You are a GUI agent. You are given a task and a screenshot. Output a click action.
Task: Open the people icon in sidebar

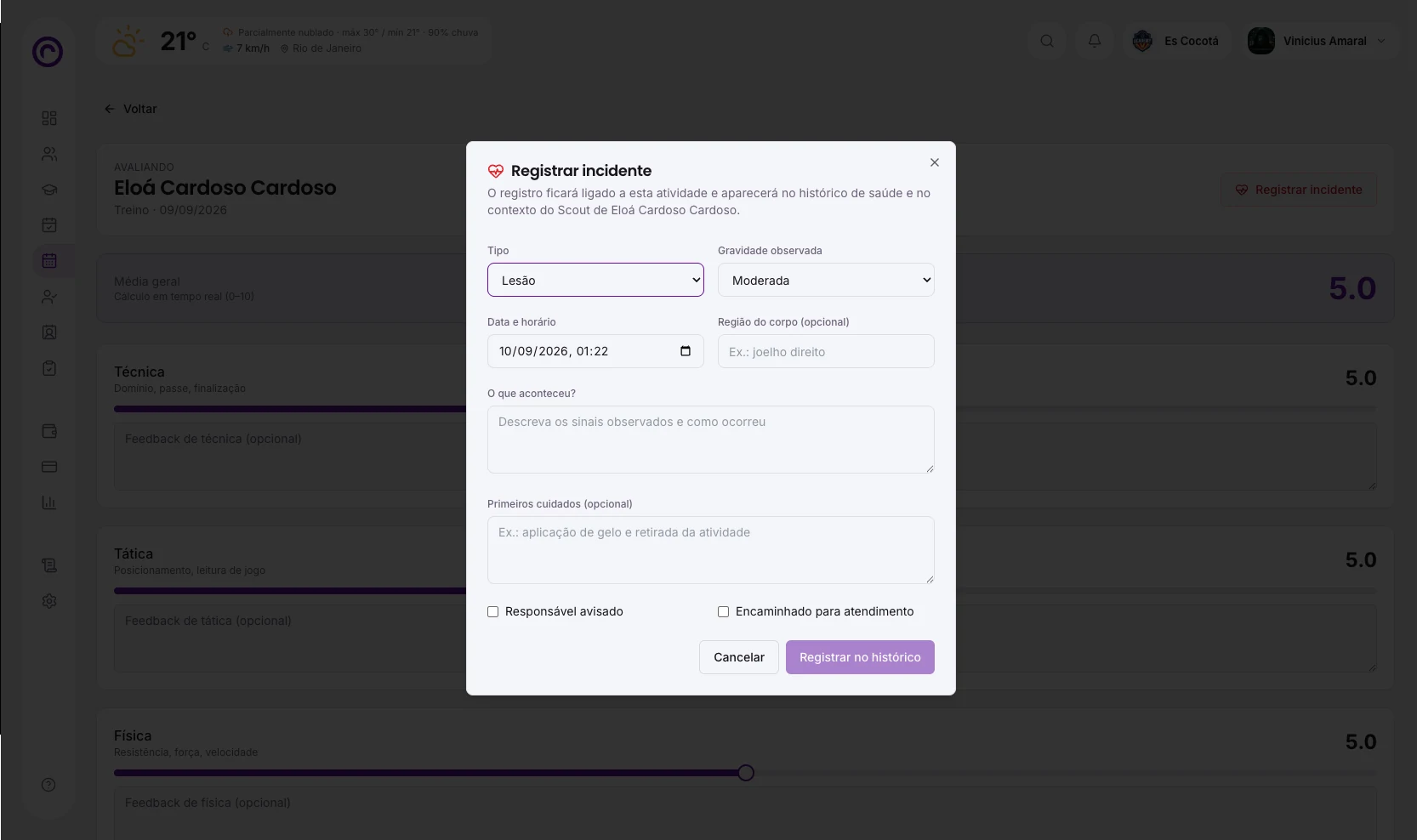[x=49, y=154]
